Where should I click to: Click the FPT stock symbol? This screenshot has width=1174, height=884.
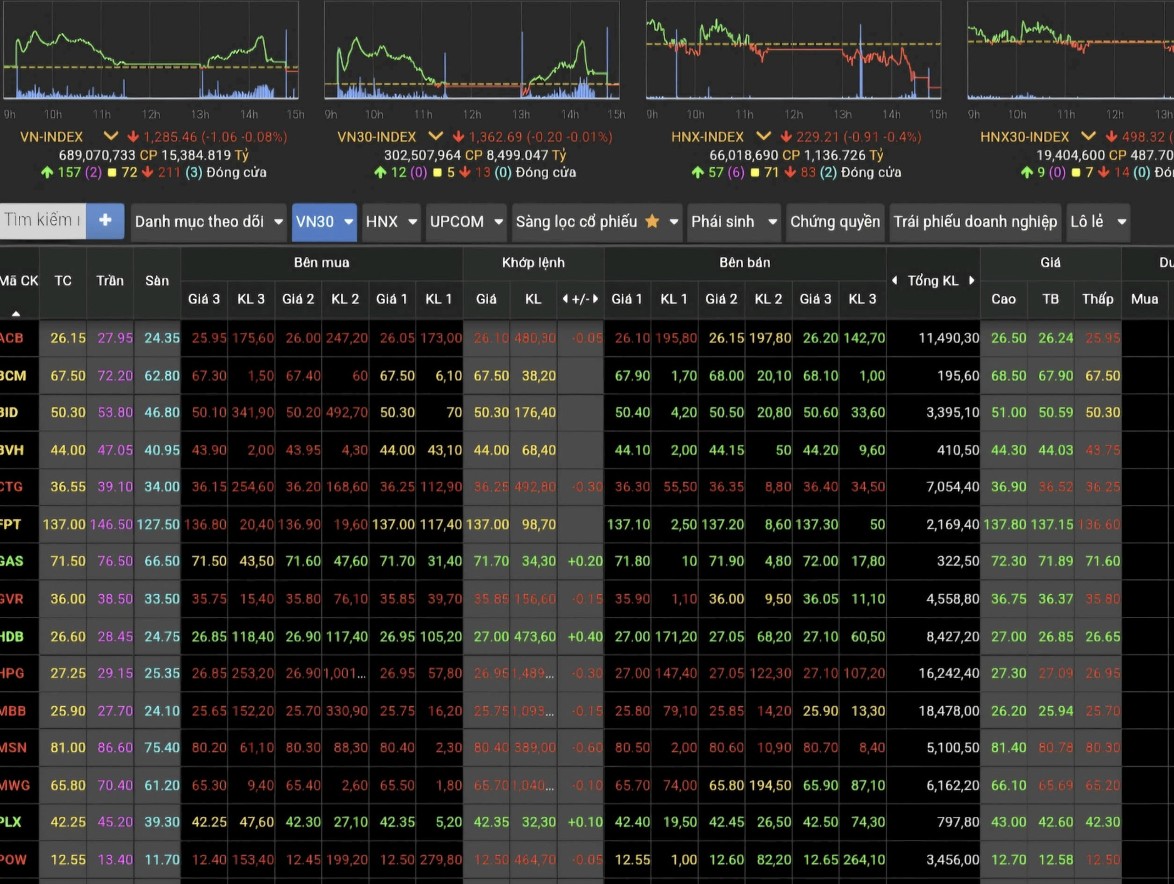[x=11, y=524]
